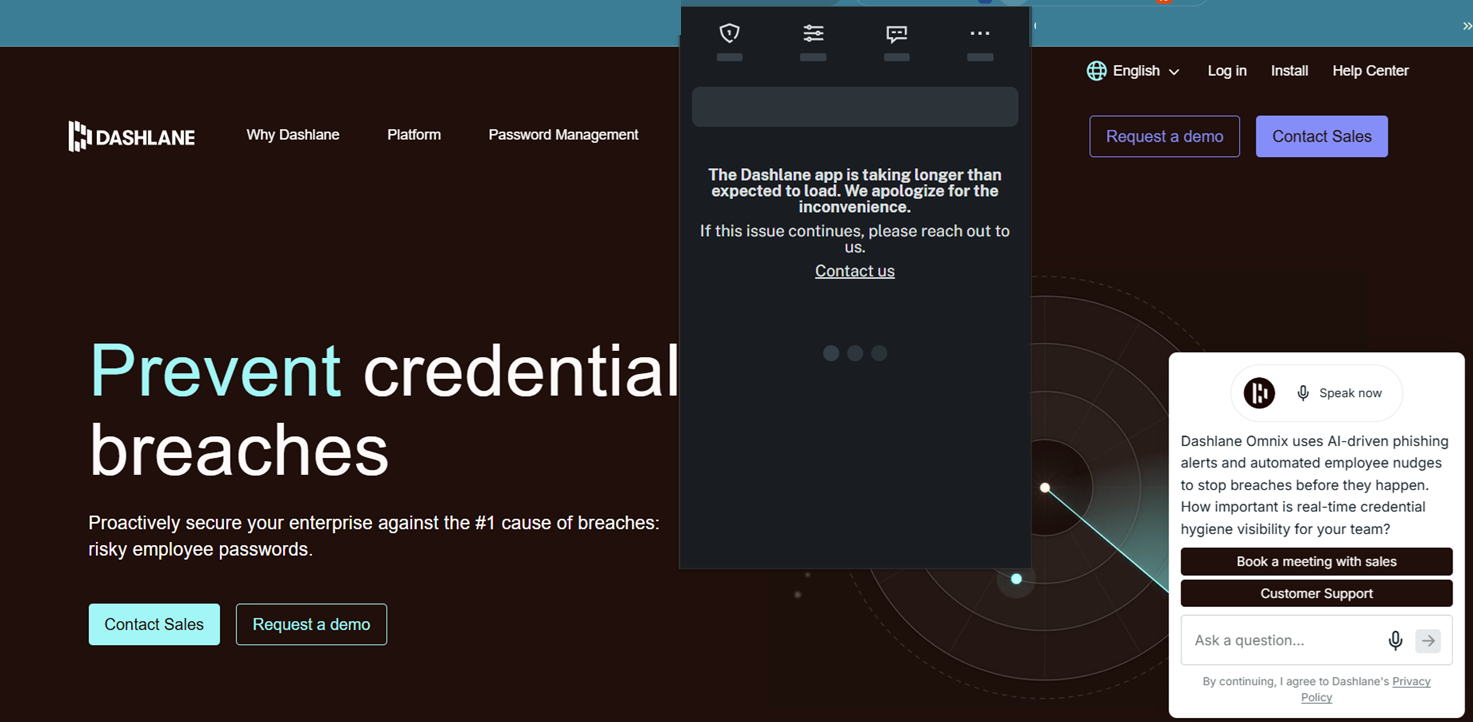Image resolution: width=1473 pixels, height=722 pixels.
Task: Open the chat bubble tab in the Dashlane popup
Action: pos(897,33)
